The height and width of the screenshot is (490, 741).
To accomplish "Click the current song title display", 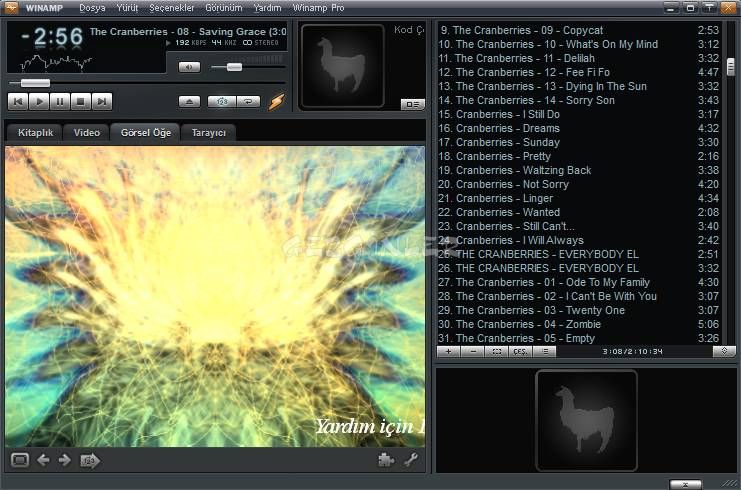I will (x=188, y=32).
